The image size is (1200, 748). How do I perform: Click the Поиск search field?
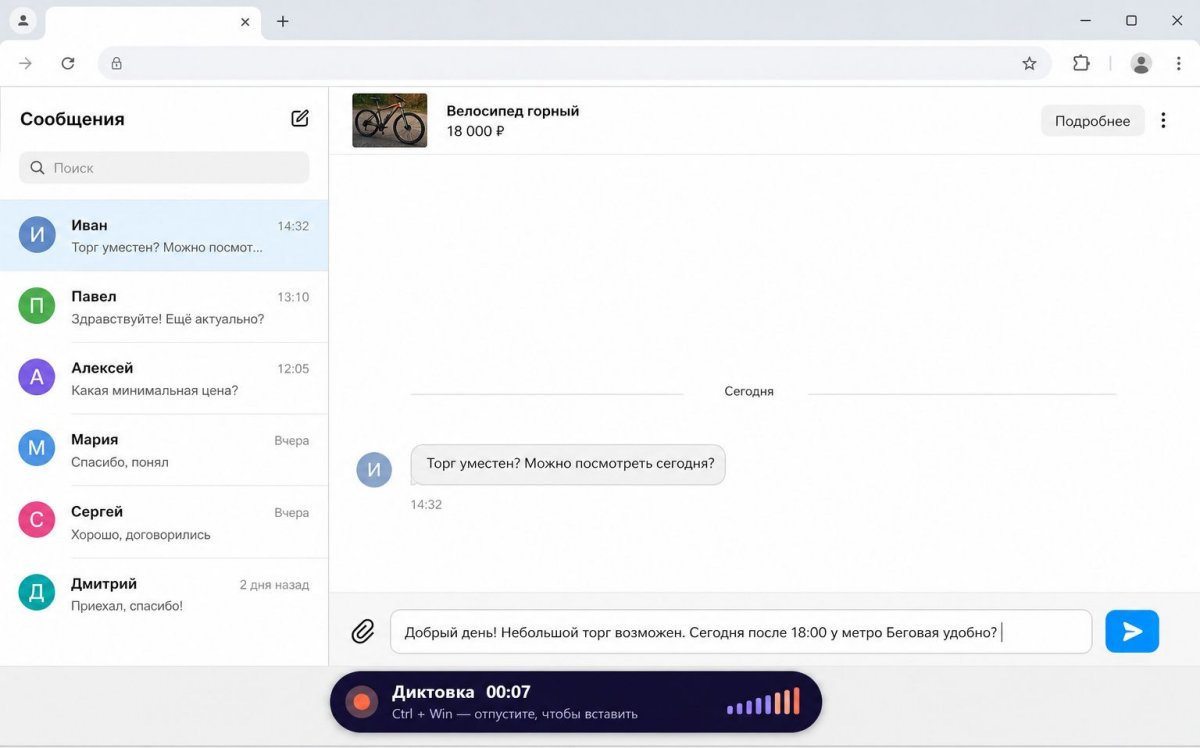pos(164,168)
